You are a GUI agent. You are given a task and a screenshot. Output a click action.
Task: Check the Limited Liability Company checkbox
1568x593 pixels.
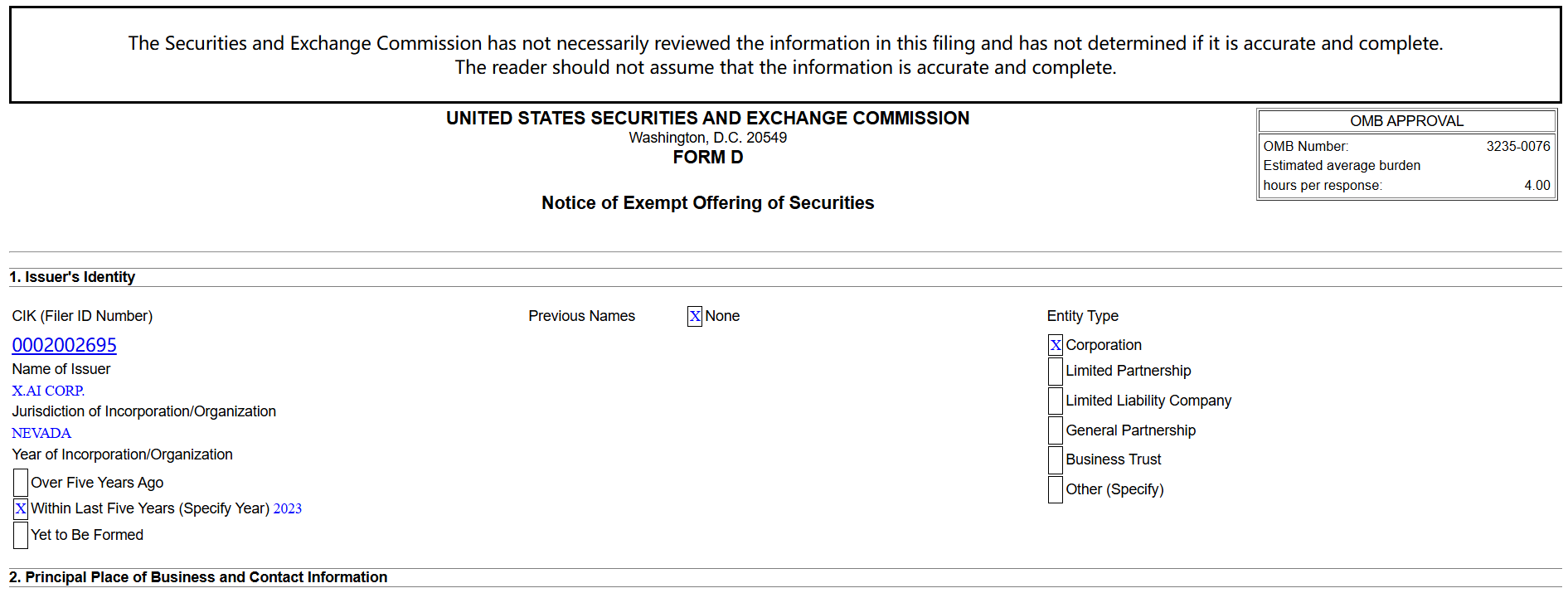(x=1055, y=401)
